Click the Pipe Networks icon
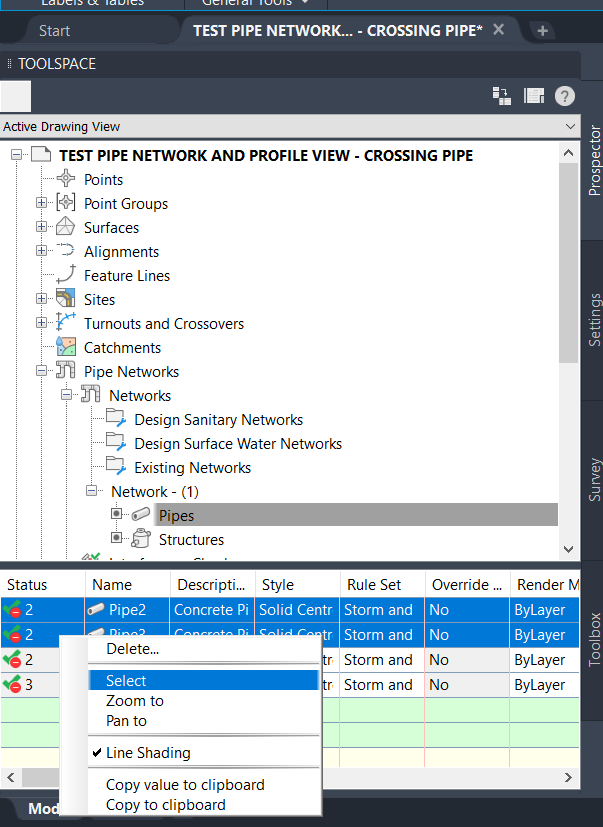Image resolution: width=603 pixels, height=827 pixels. click(65, 370)
